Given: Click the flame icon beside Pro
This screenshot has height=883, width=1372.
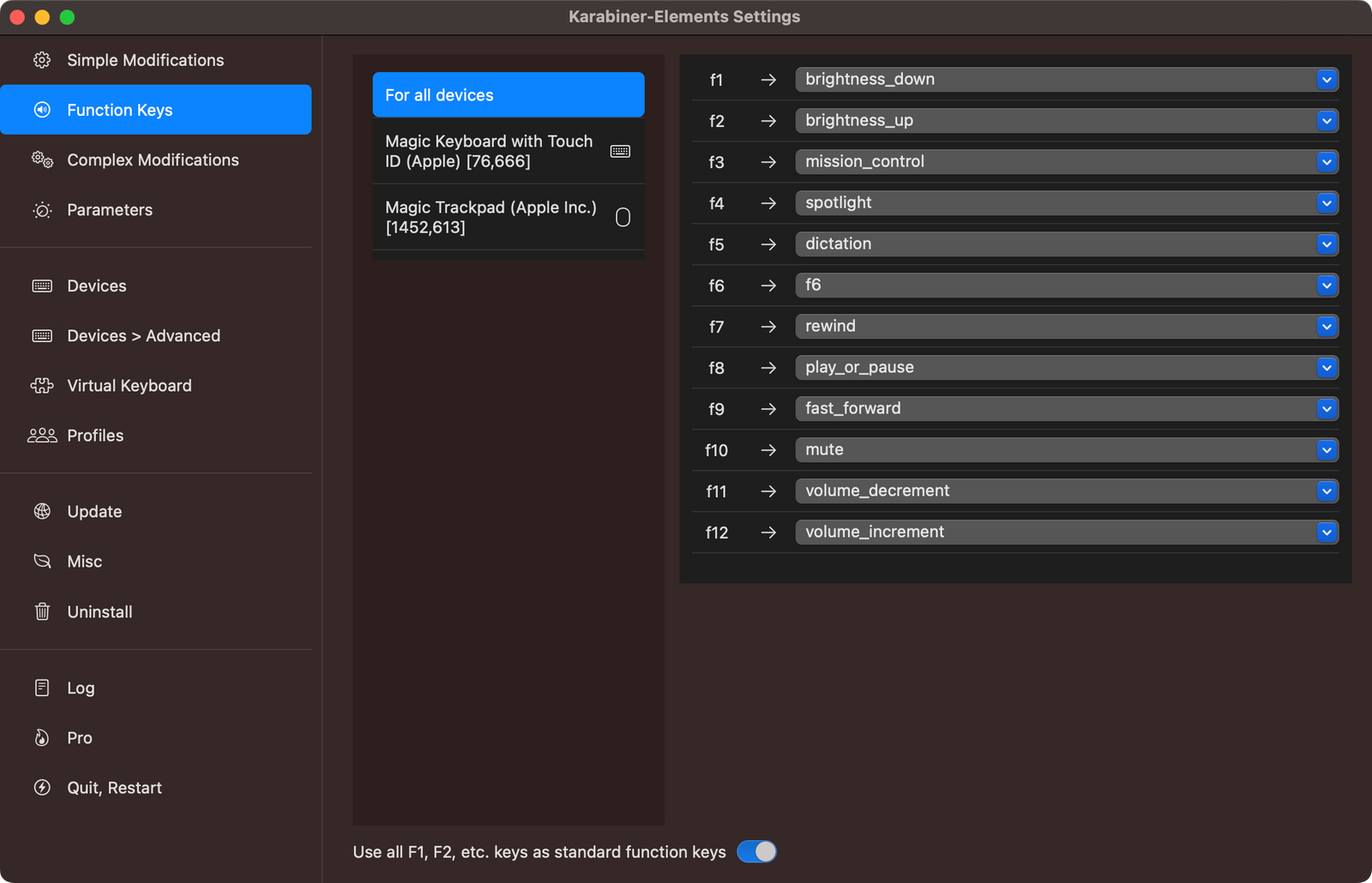Looking at the screenshot, I should coord(42,738).
